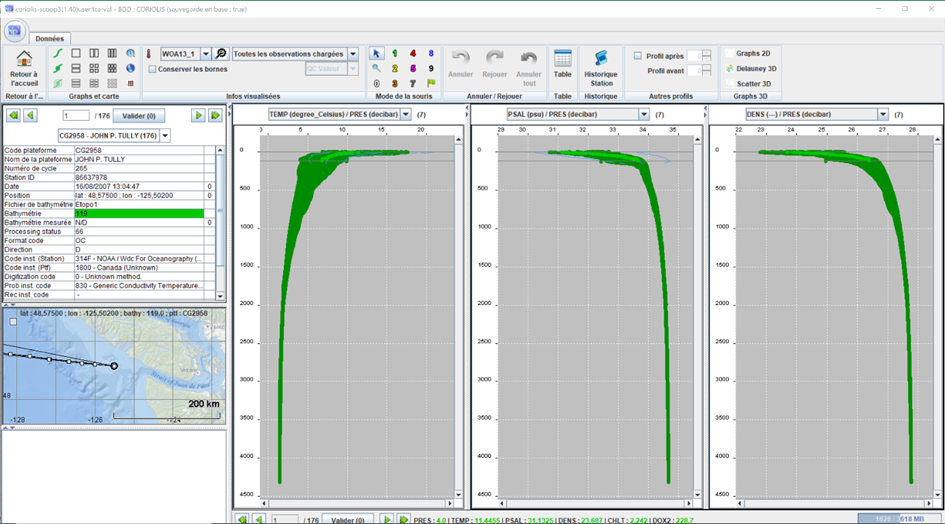This screenshot has height=524, width=945.
Task: Click the PSAL graph horizontal scrollbar
Action: [595, 503]
